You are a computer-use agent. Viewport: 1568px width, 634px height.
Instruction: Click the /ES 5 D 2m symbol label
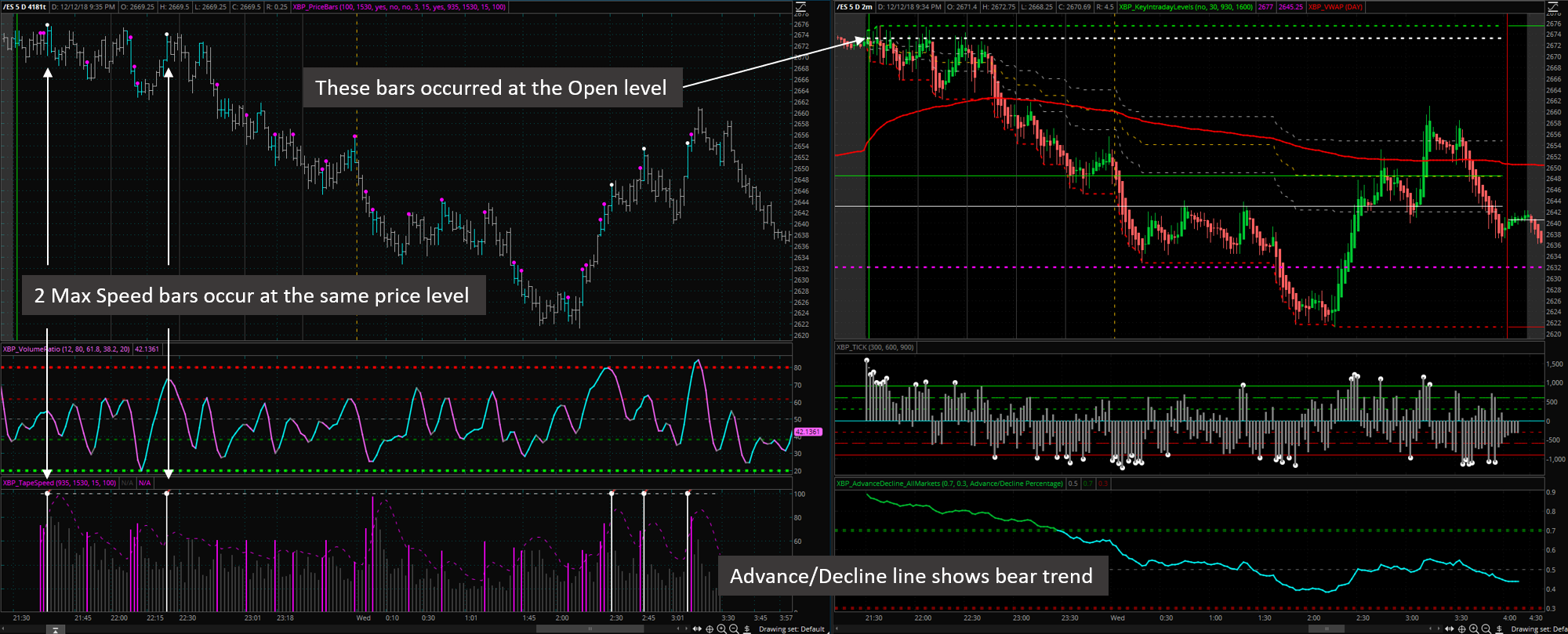pos(855,7)
